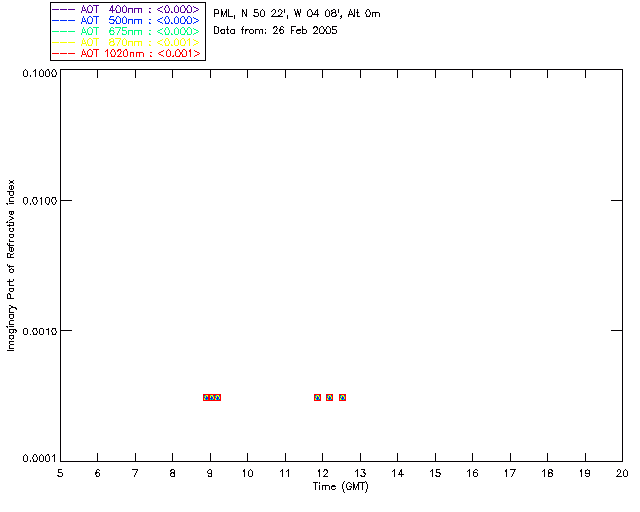Image resolution: width=640 pixels, height=512 pixels.
Task: Click the data marker near 12.5 GMT
Action: pyautogui.click(x=342, y=397)
